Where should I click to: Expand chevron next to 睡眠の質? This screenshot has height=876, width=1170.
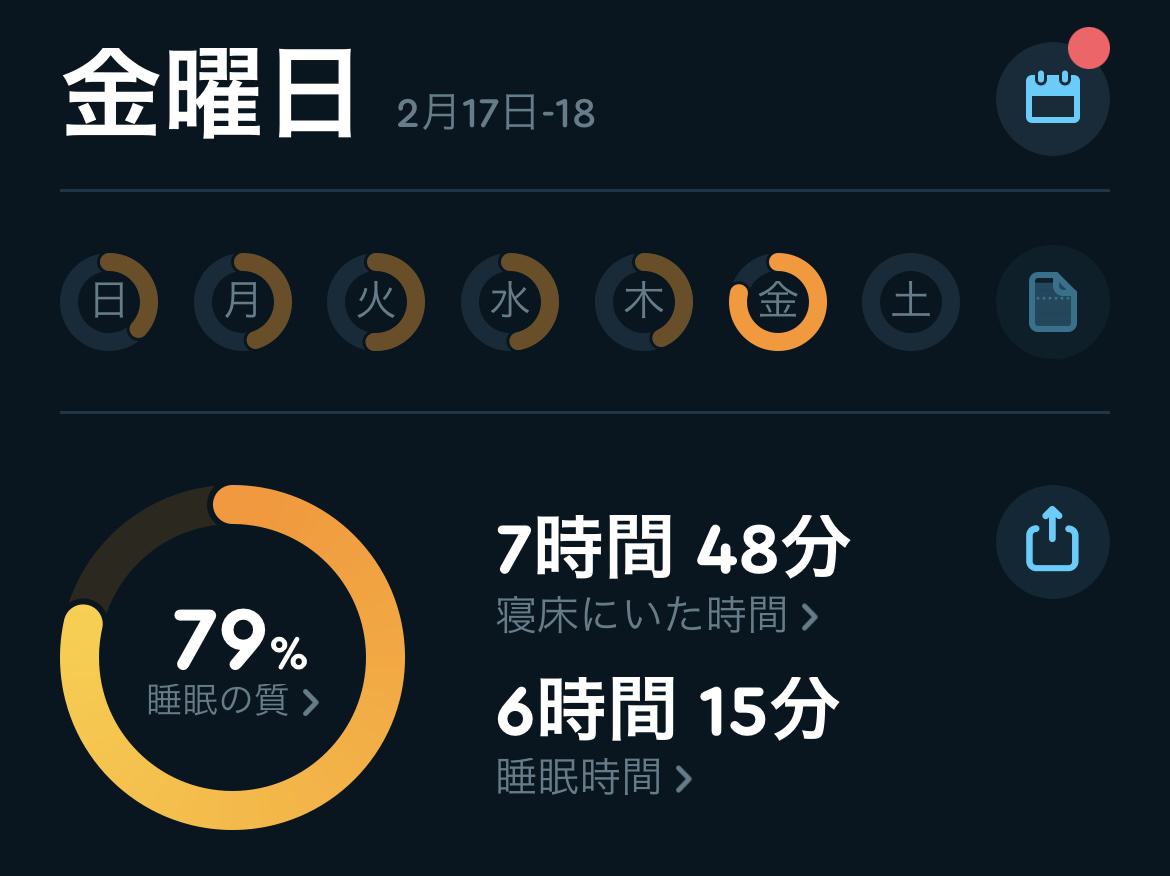coord(311,702)
